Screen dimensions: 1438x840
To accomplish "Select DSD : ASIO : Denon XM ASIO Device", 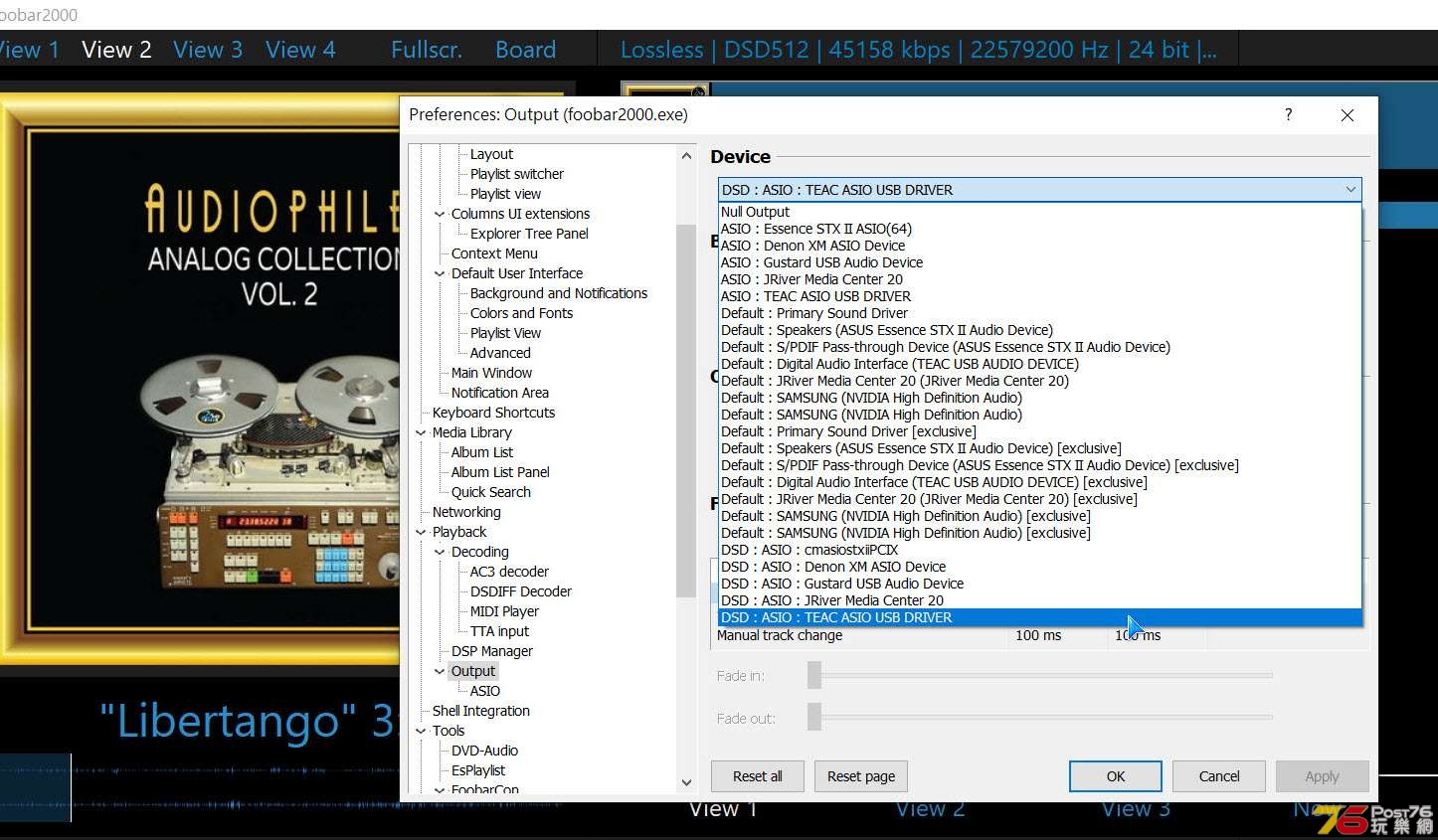I will 1039,567.
